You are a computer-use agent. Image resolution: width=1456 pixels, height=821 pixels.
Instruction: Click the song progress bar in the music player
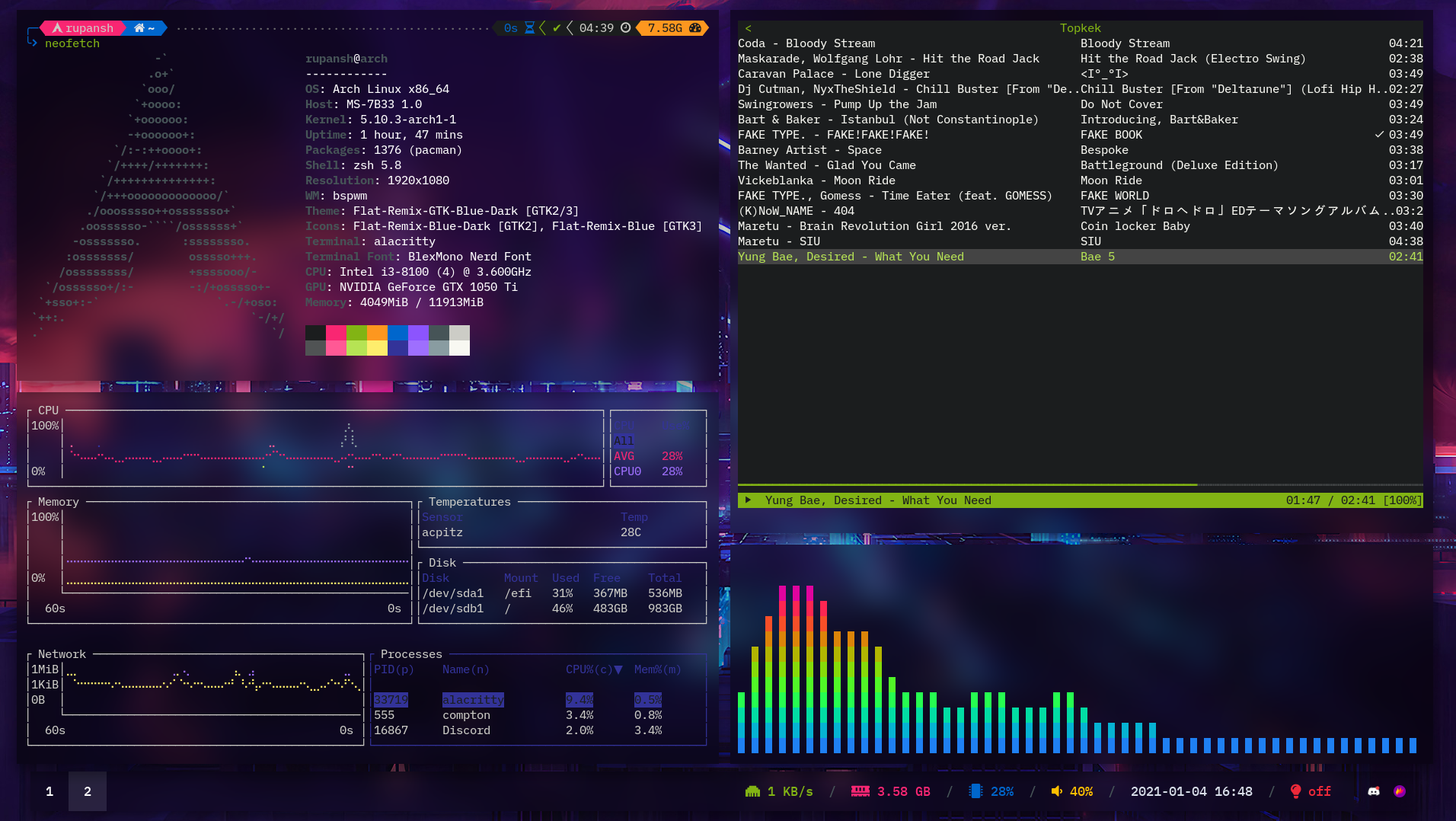tap(1081, 484)
